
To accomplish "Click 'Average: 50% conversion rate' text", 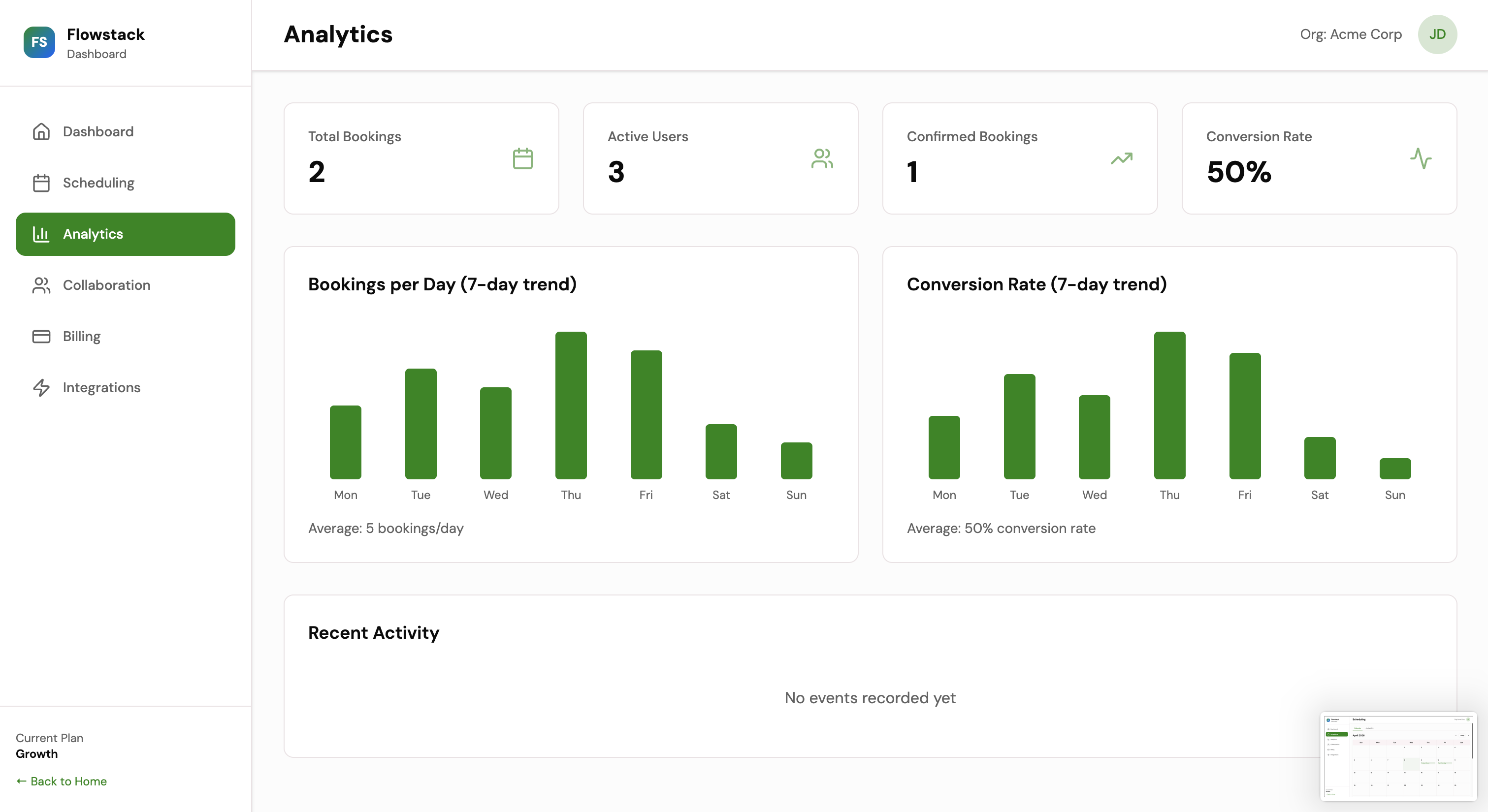I will [1001, 528].
